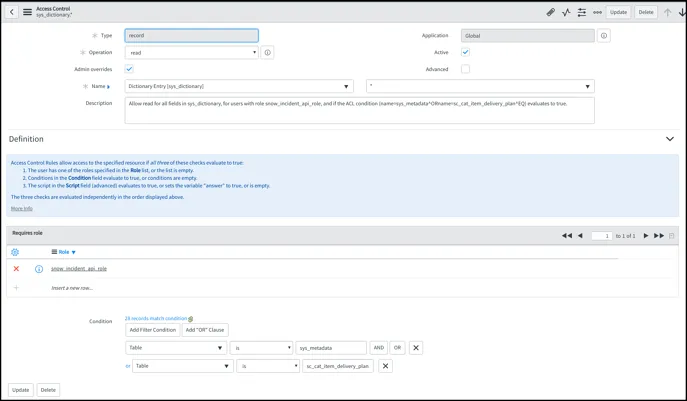Click the sc_cat_item_delivery_plan value field
The width and height of the screenshot is (687, 401).
[x=338, y=366]
